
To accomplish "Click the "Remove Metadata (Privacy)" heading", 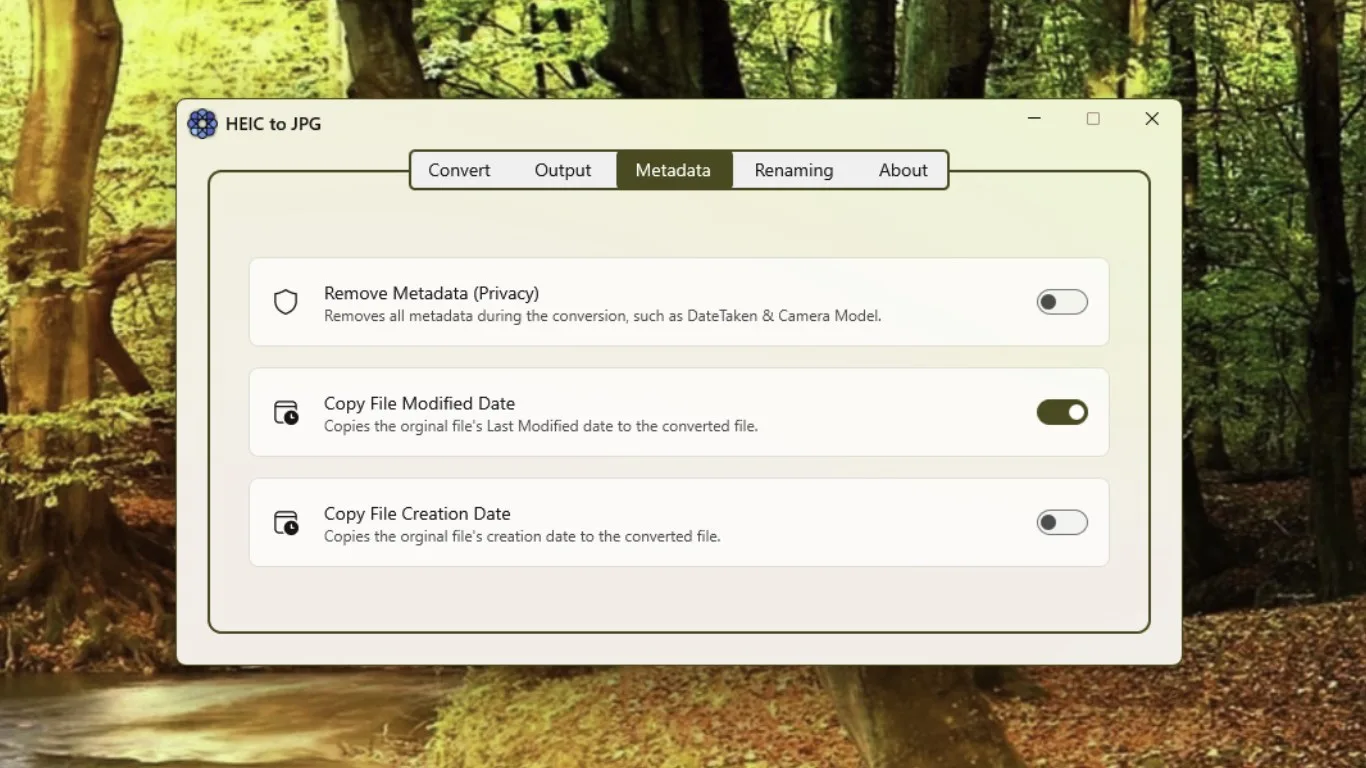I will pyautogui.click(x=431, y=293).
